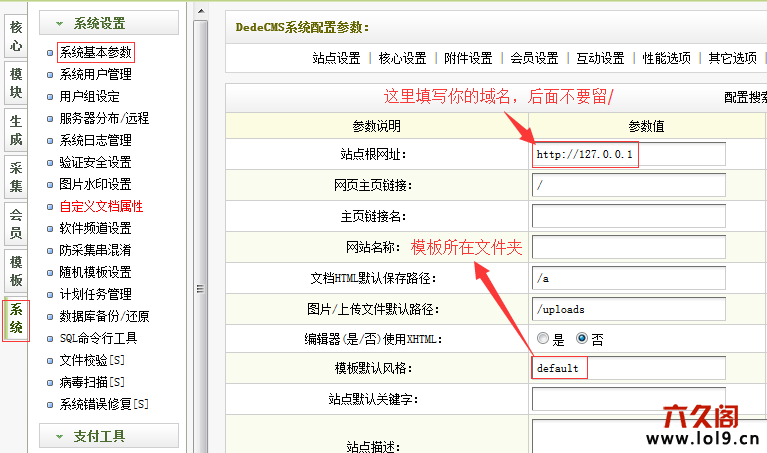767x453 pixels.
Task: Select 其它选项 config tab
Action: pyautogui.click(x=733, y=58)
